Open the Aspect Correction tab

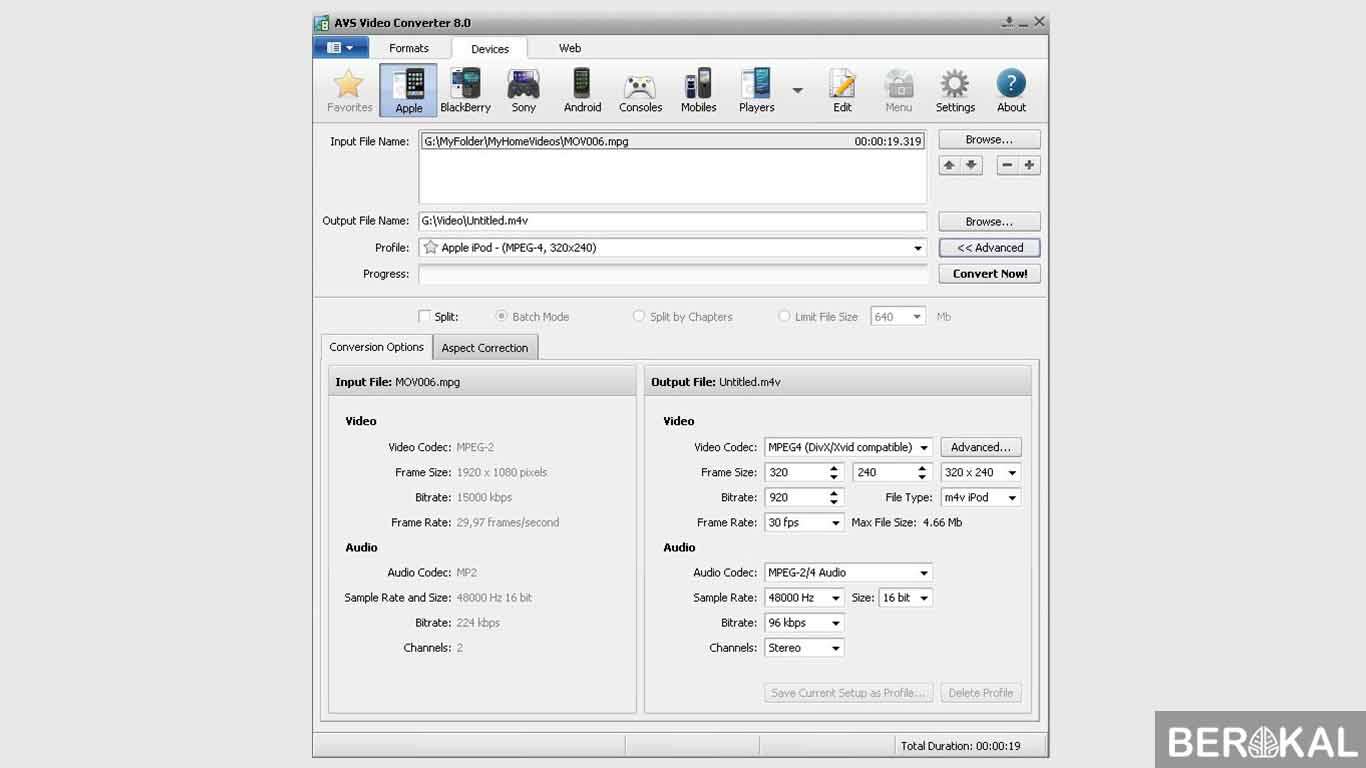[x=485, y=348]
